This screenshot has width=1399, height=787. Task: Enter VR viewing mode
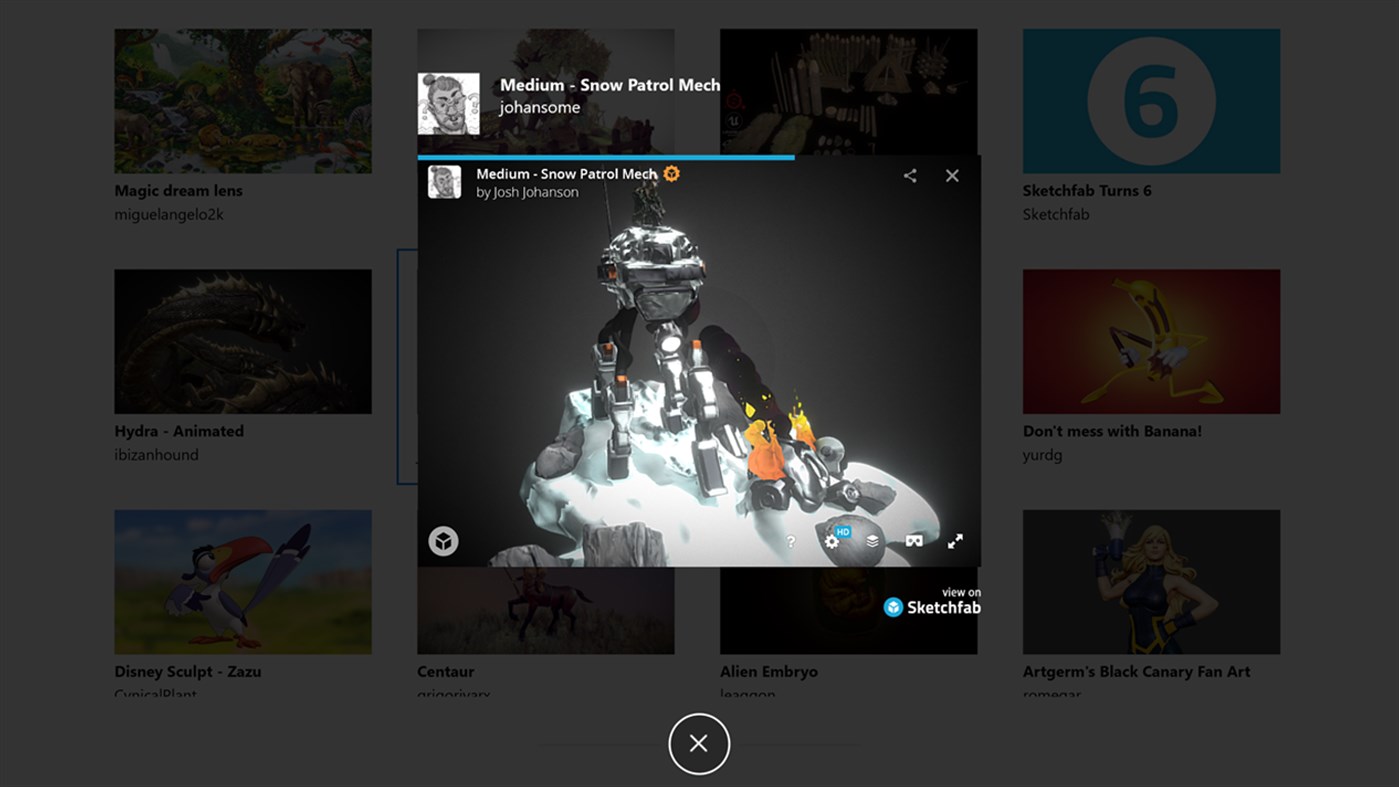(x=913, y=541)
